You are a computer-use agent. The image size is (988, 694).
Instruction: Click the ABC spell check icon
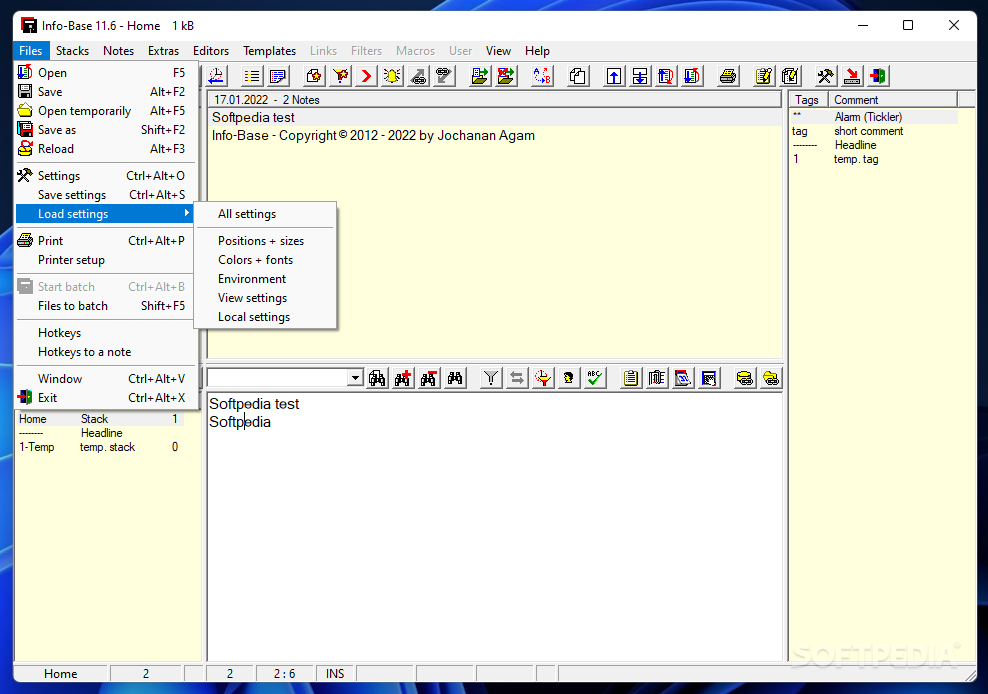pyautogui.click(x=594, y=378)
